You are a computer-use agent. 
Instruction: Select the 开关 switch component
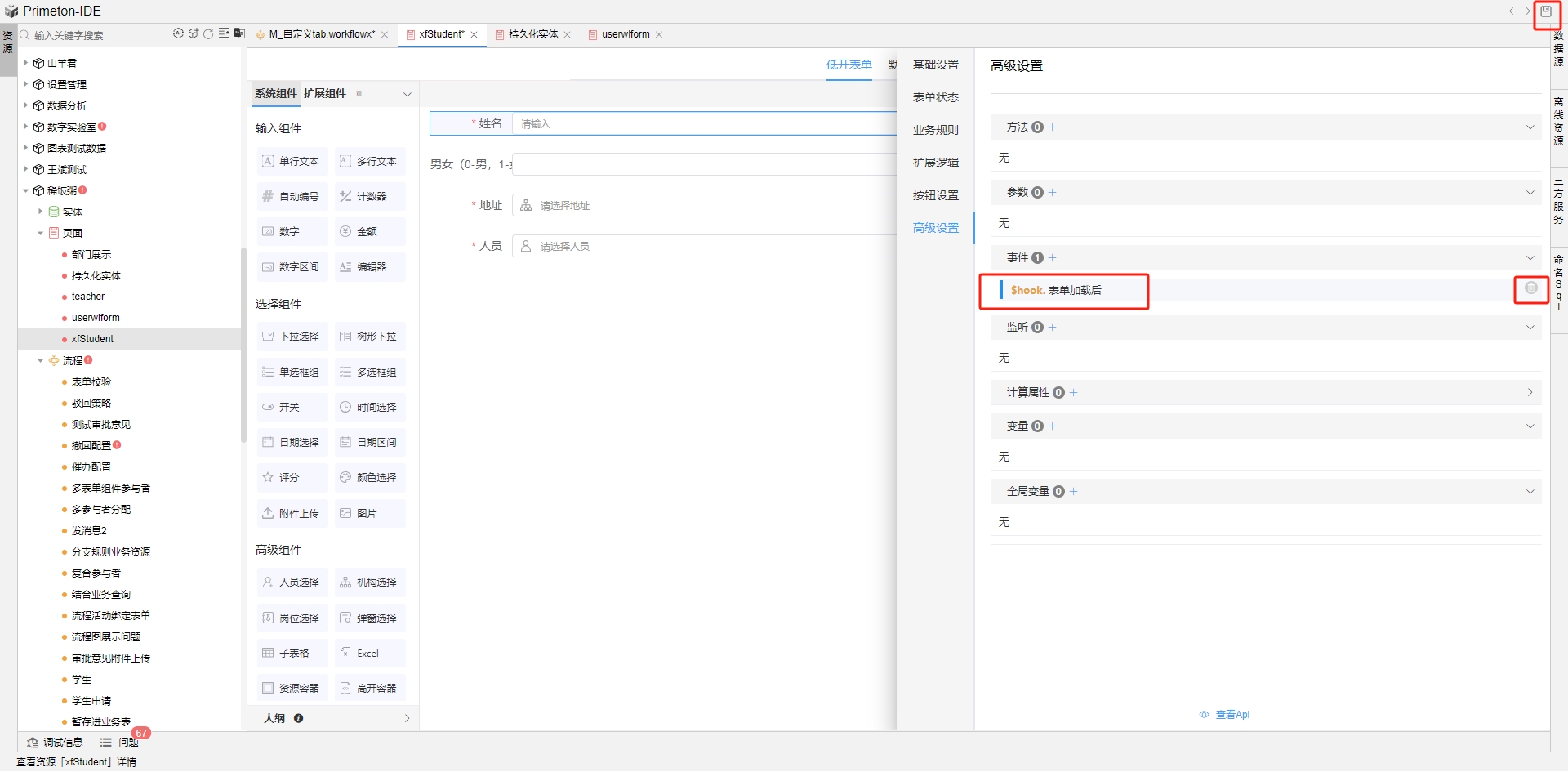click(x=291, y=407)
